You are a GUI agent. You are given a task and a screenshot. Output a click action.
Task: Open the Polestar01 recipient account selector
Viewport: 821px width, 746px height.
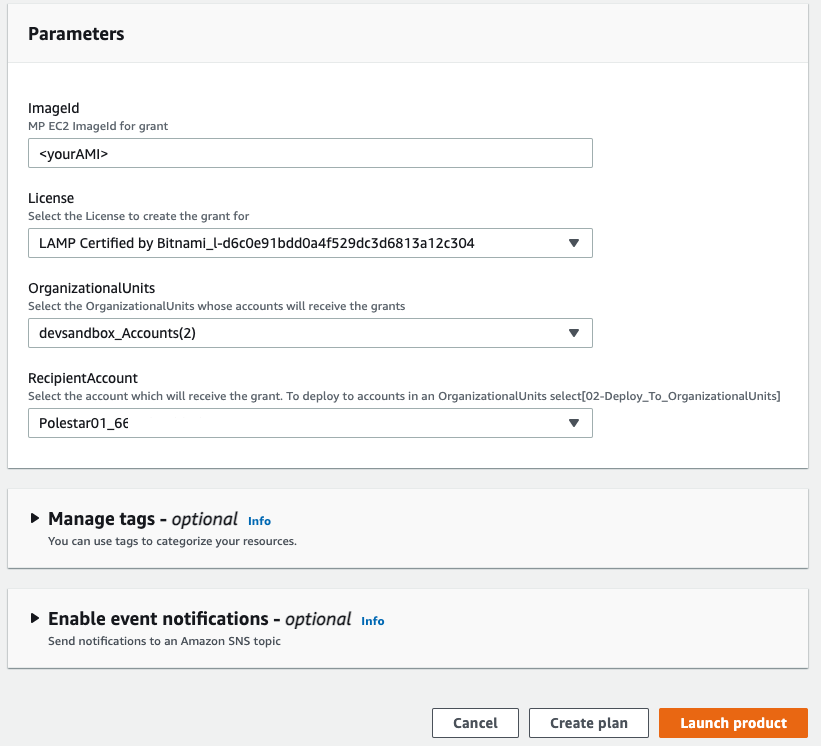(300, 423)
